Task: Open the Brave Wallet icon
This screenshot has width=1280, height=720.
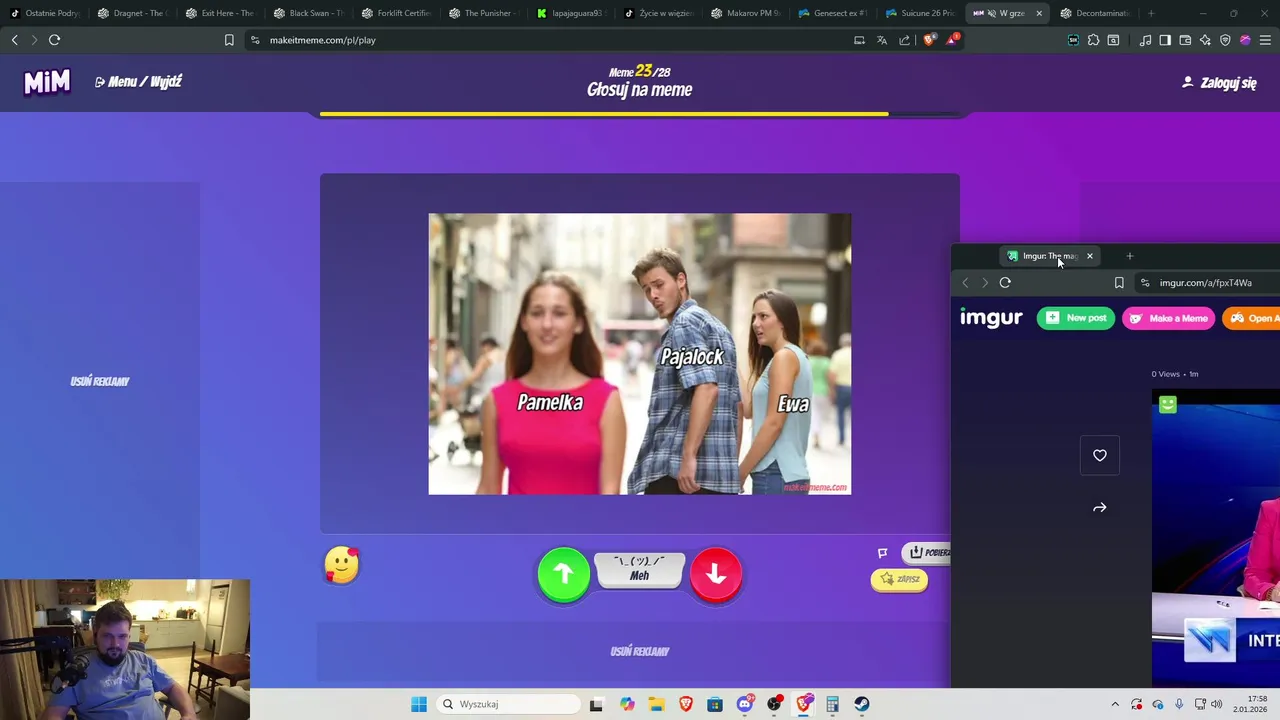Action: pos(1185,40)
